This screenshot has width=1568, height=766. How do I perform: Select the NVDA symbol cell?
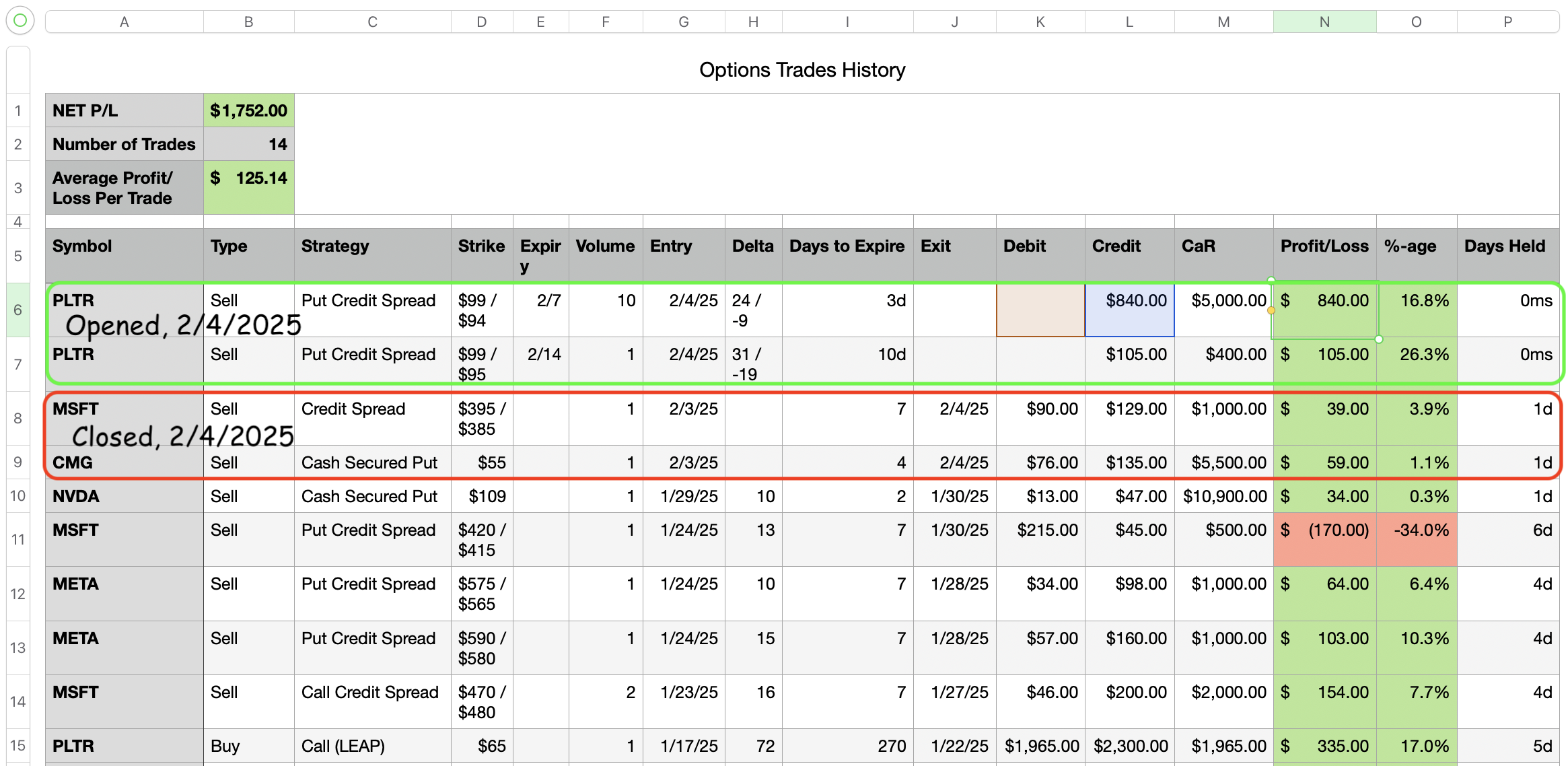124,496
